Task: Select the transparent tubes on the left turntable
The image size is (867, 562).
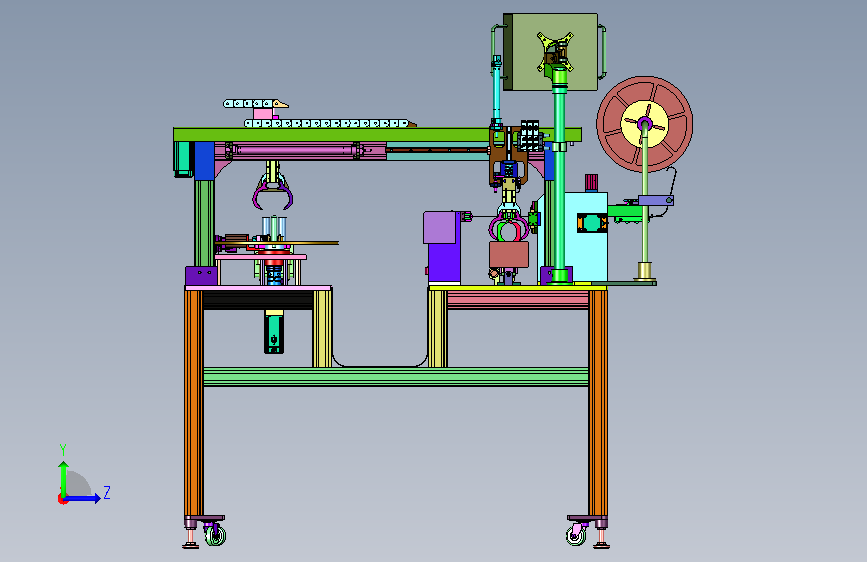Action: pyautogui.click(x=274, y=227)
